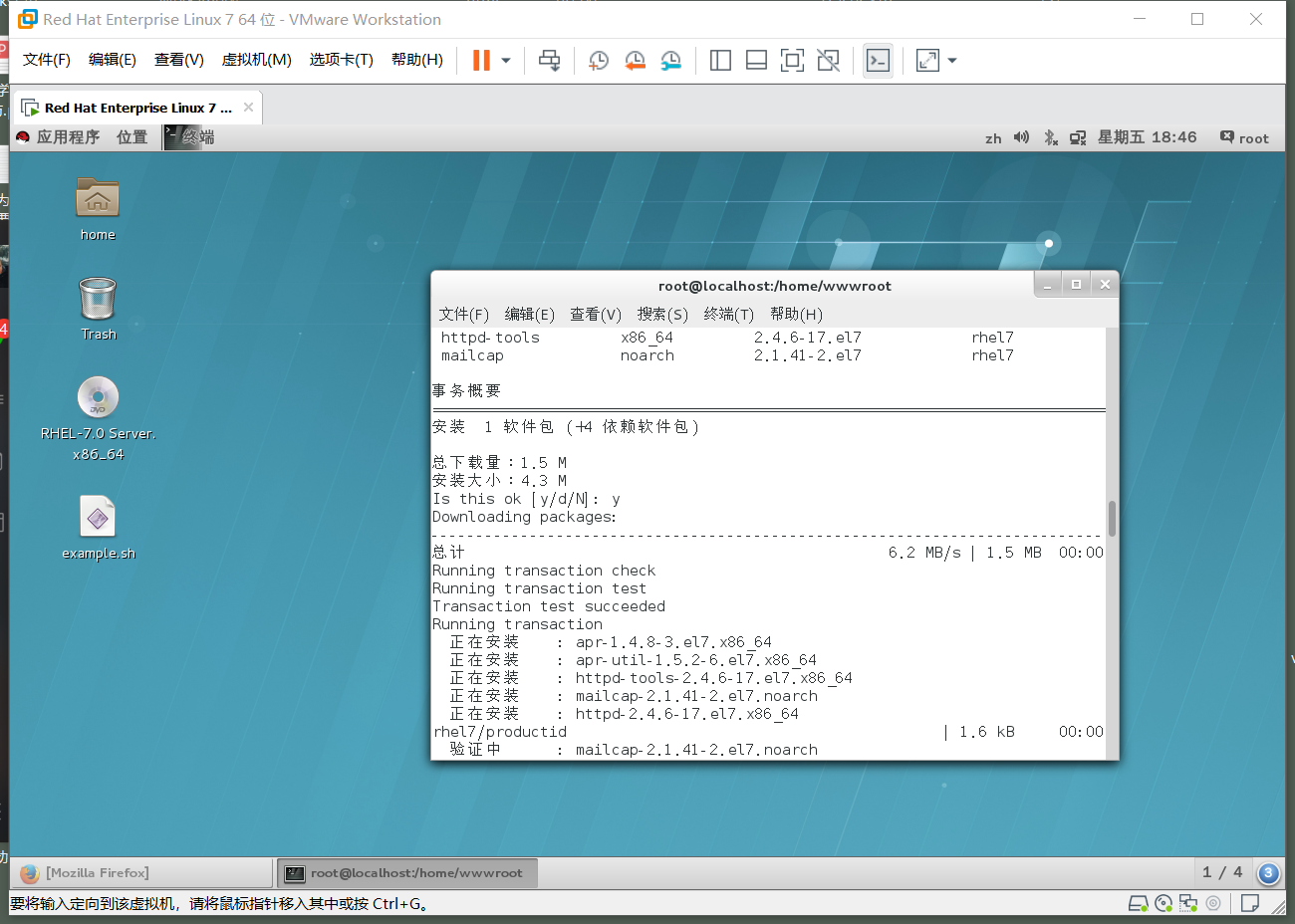Select root@localhost terminal in taskbar

pyautogui.click(x=406, y=873)
